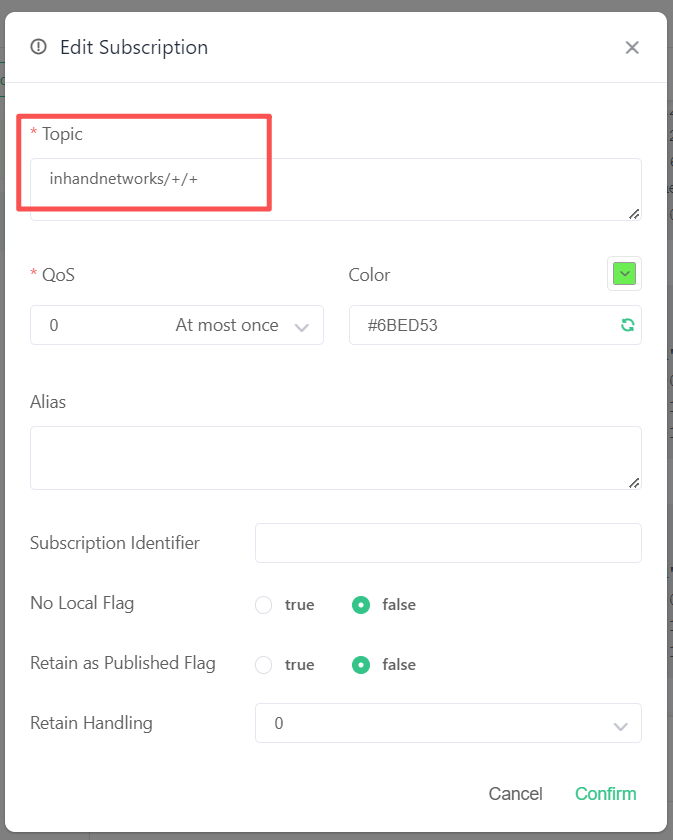Screen dimensions: 673x840
Task: Click the Topic box resize handle
Action: pos(634,213)
